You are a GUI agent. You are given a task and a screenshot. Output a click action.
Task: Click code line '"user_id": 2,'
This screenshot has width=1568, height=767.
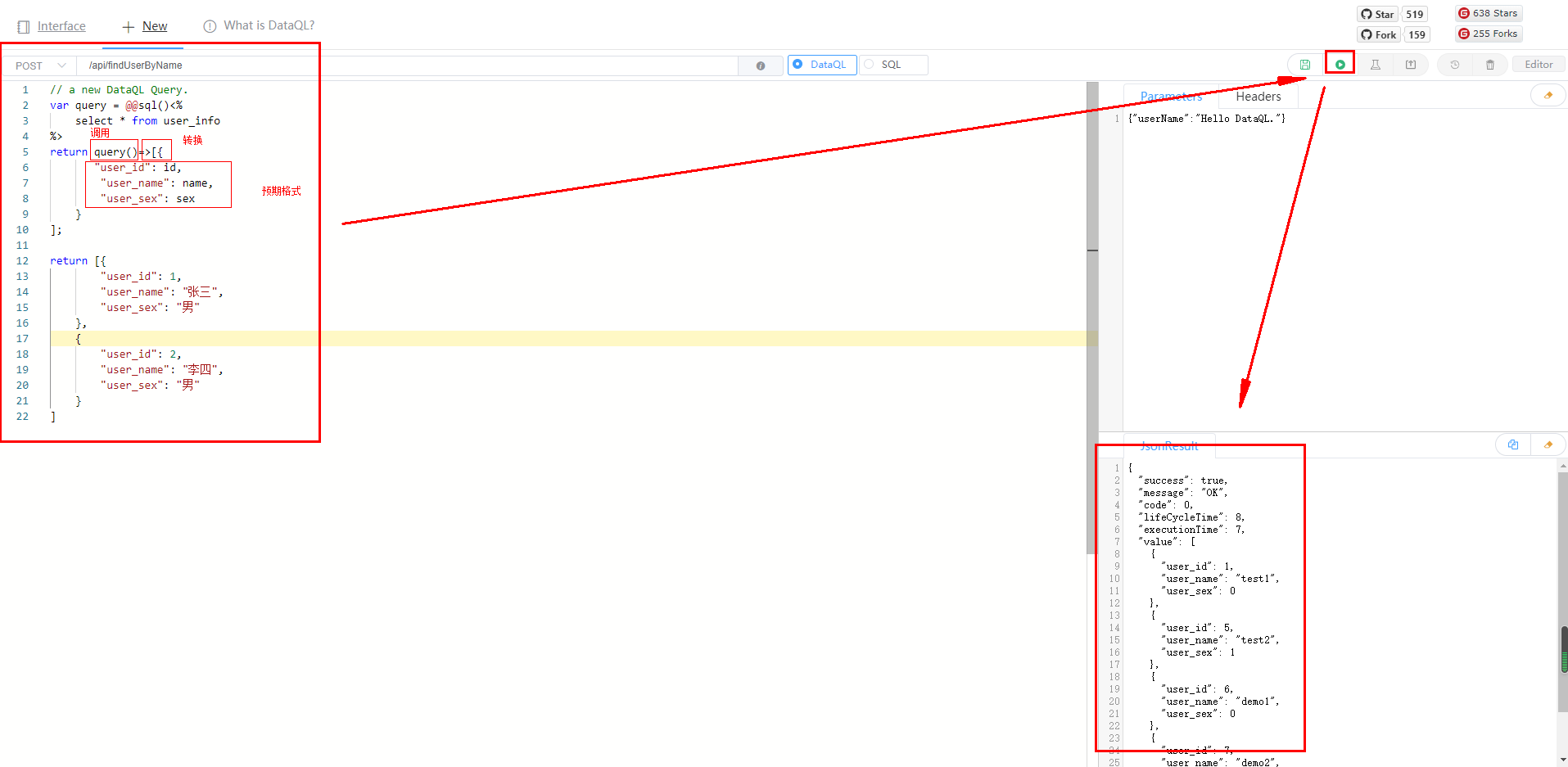[141, 354]
